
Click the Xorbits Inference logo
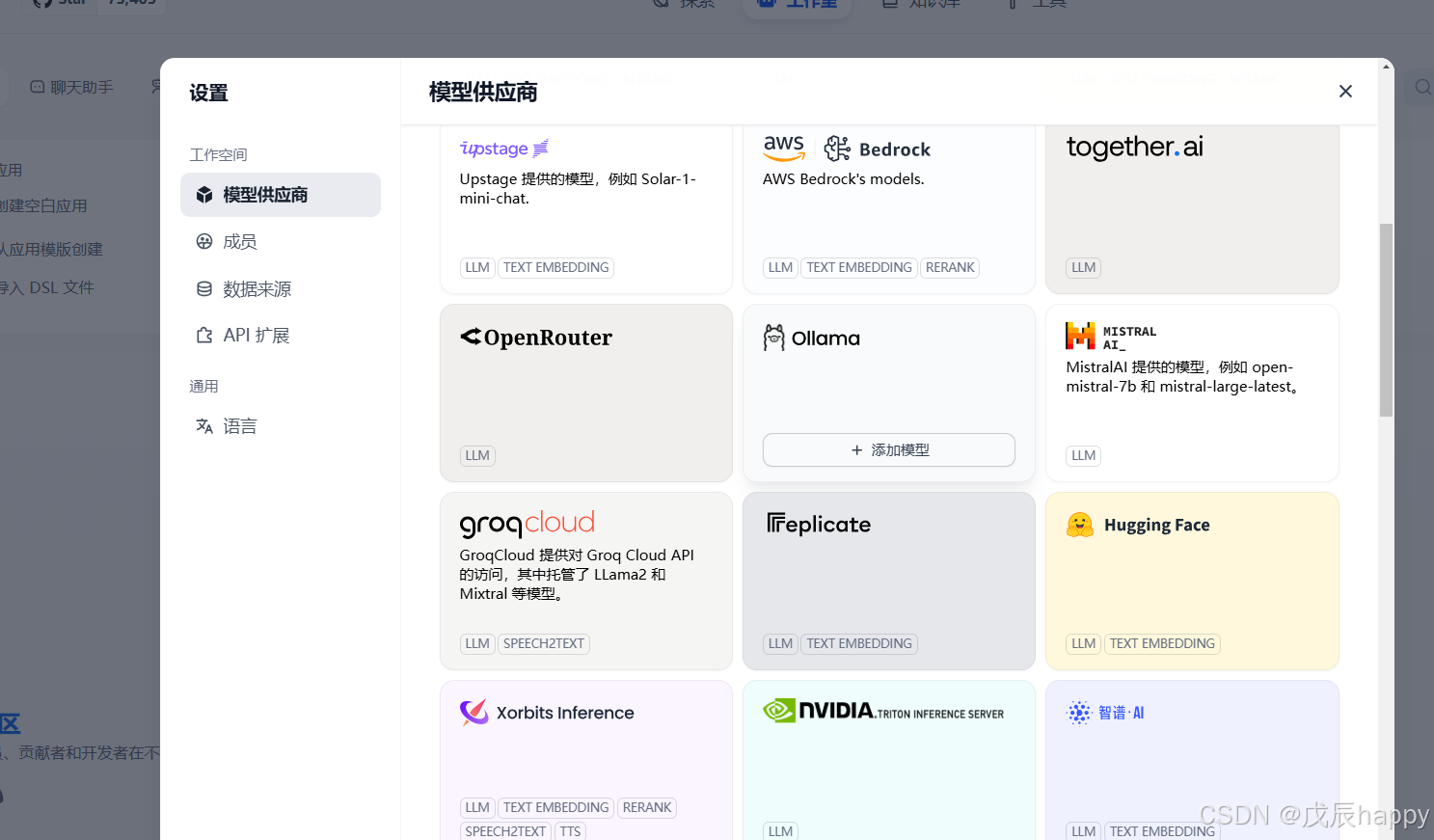coord(547,713)
